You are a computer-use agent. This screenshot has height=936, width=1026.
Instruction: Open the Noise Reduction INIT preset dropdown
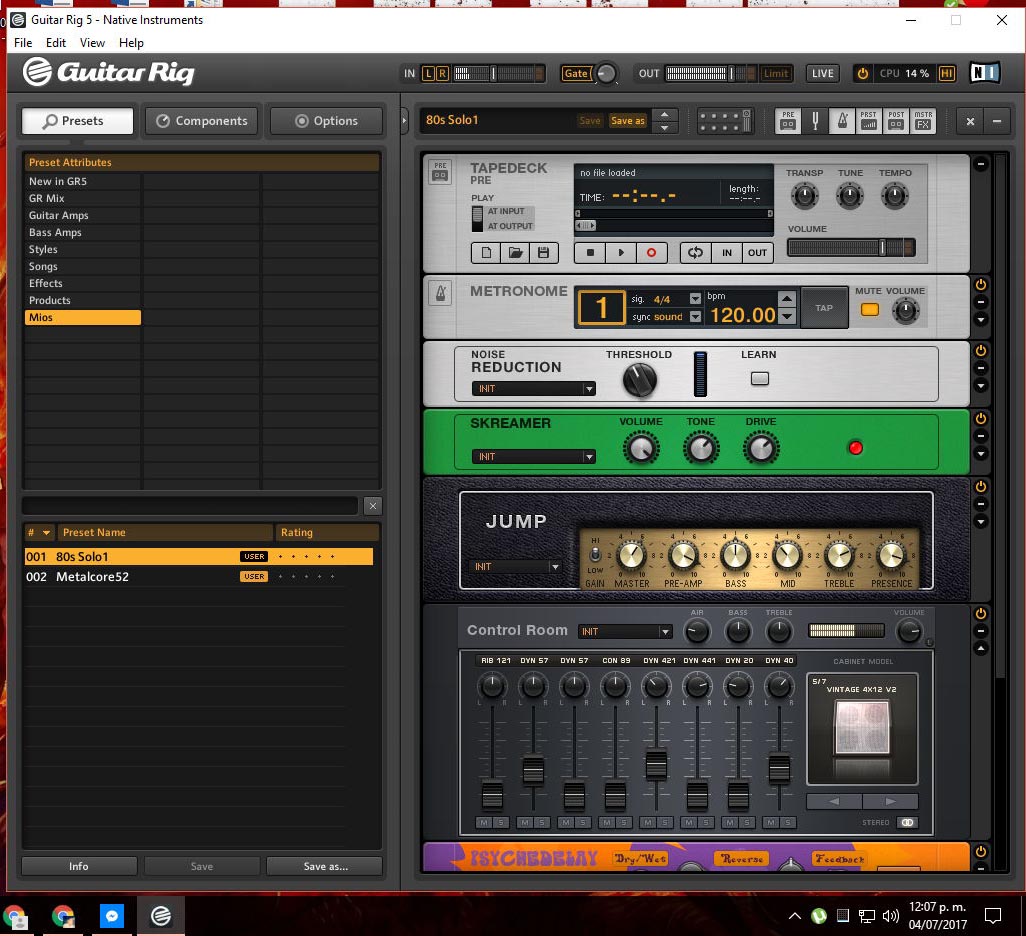pyautogui.click(x=533, y=389)
